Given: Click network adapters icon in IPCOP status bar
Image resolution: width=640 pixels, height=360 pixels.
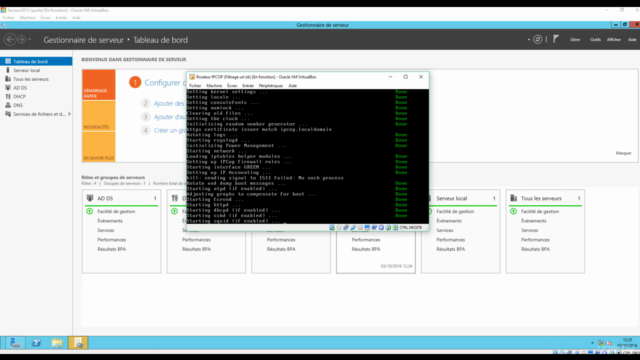Looking at the screenshot, I should [346, 228].
